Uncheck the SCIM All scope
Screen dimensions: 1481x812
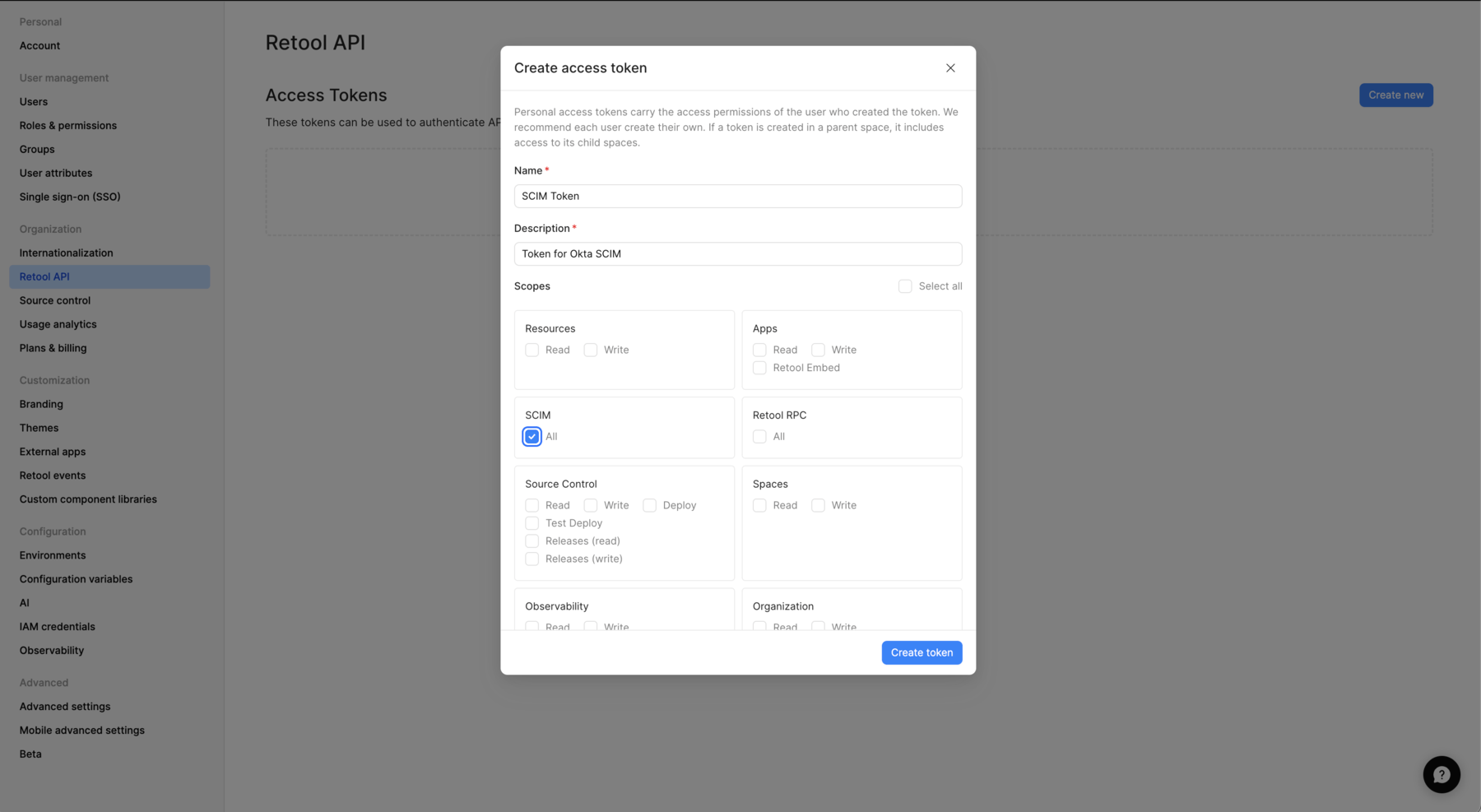[532, 436]
